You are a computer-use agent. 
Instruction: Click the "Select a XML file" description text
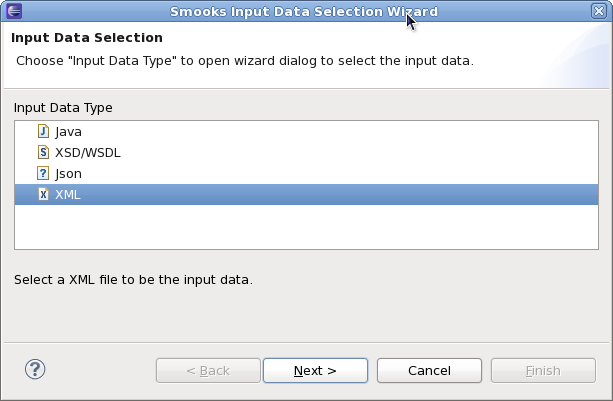pos(133,279)
